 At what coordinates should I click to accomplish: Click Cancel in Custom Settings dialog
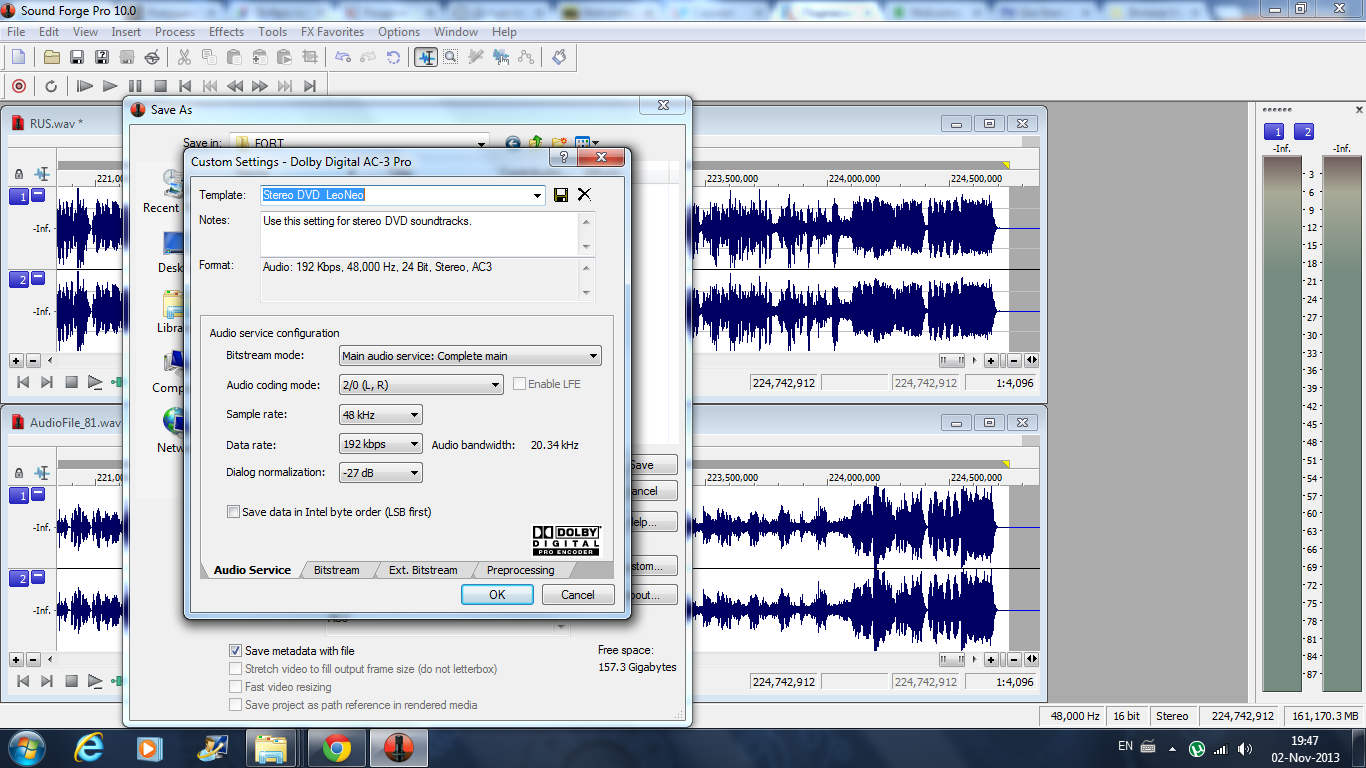[578, 594]
